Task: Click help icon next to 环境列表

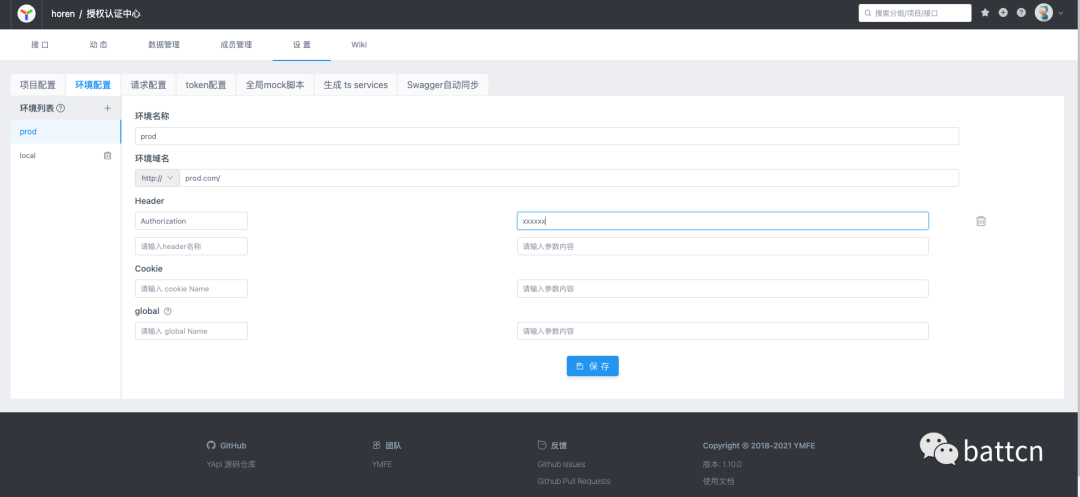Action: point(61,108)
